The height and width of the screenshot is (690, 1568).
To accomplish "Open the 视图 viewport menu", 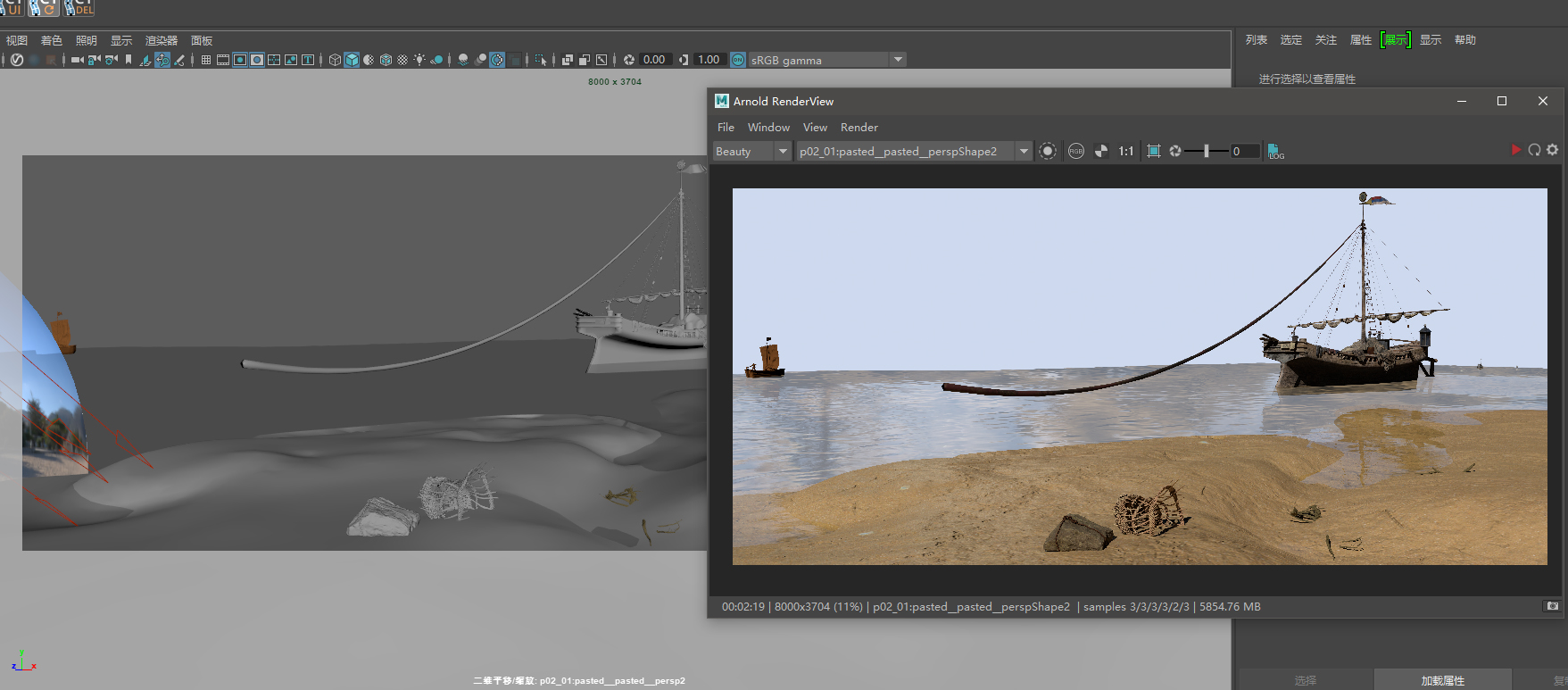I will 17,40.
